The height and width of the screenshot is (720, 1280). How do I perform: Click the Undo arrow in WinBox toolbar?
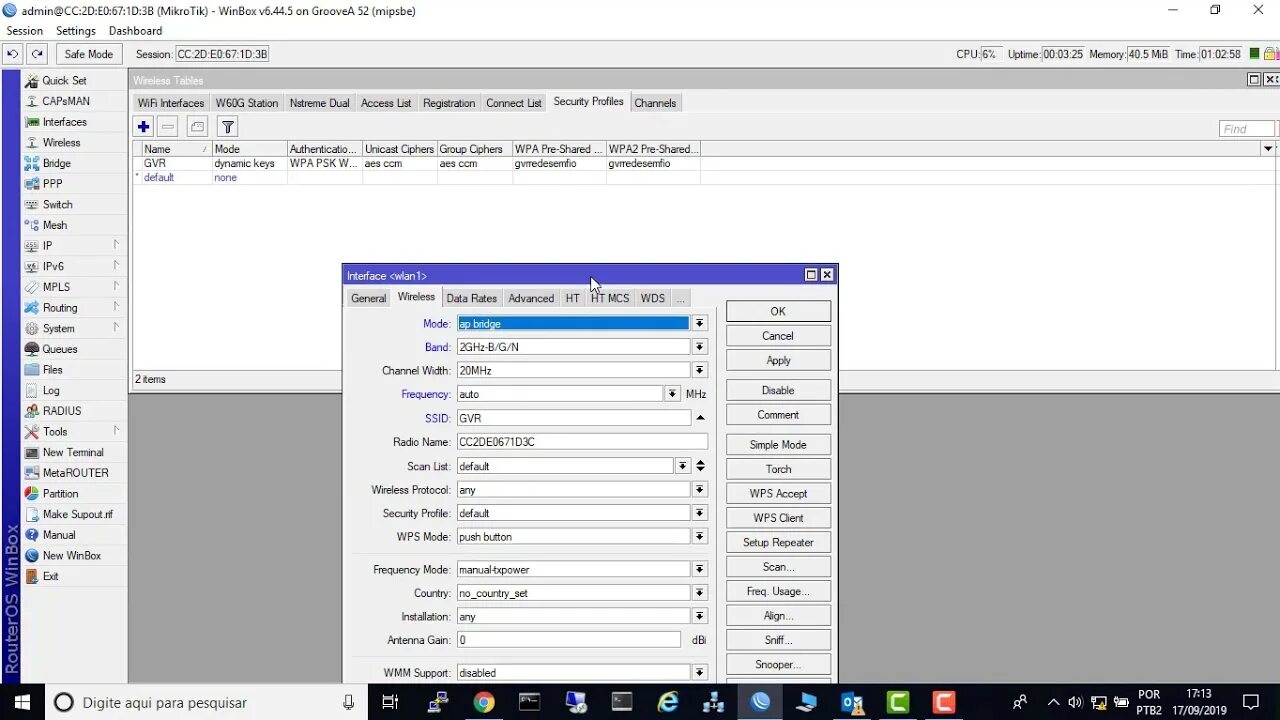point(13,54)
